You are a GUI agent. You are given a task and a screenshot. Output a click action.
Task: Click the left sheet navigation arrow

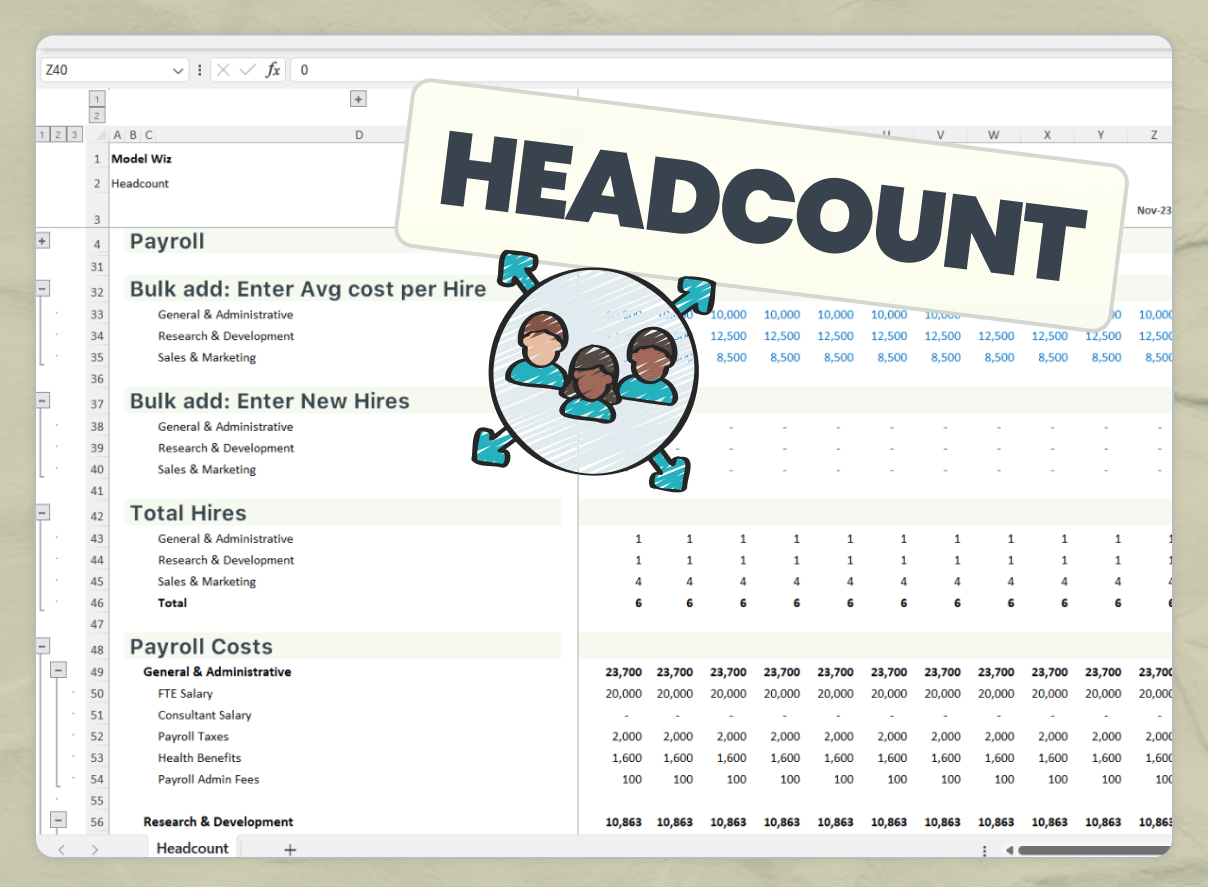(61, 848)
